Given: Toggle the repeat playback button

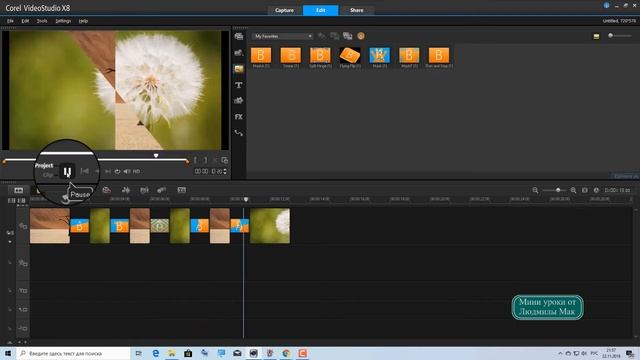Looking at the screenshot, I should (118, 171).
